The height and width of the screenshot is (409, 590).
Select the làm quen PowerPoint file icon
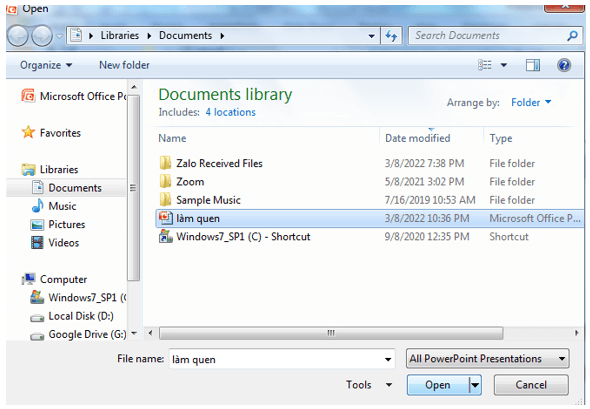point(166,218)
